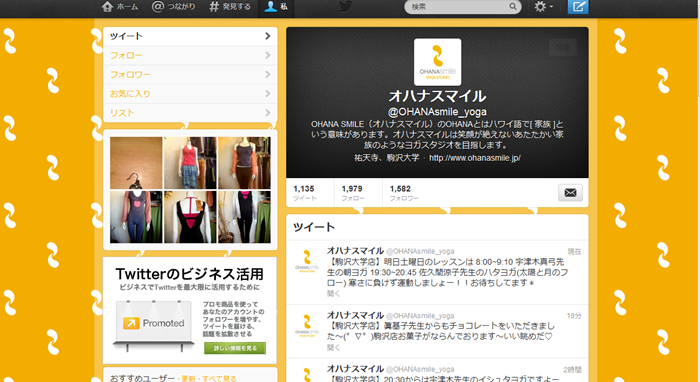The image size is (700, 382).
Task: Click avatar of the tweet posted 2時間 ago
Action: (x=307, y=374)
